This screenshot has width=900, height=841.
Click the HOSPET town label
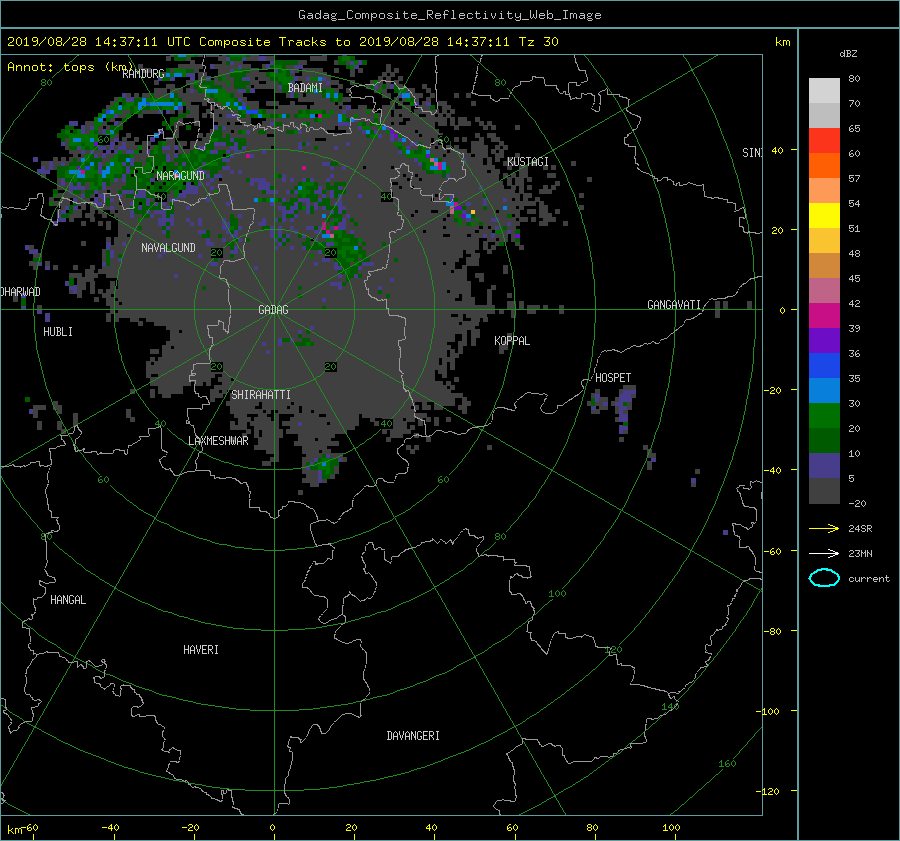click(x=613, y=378)
